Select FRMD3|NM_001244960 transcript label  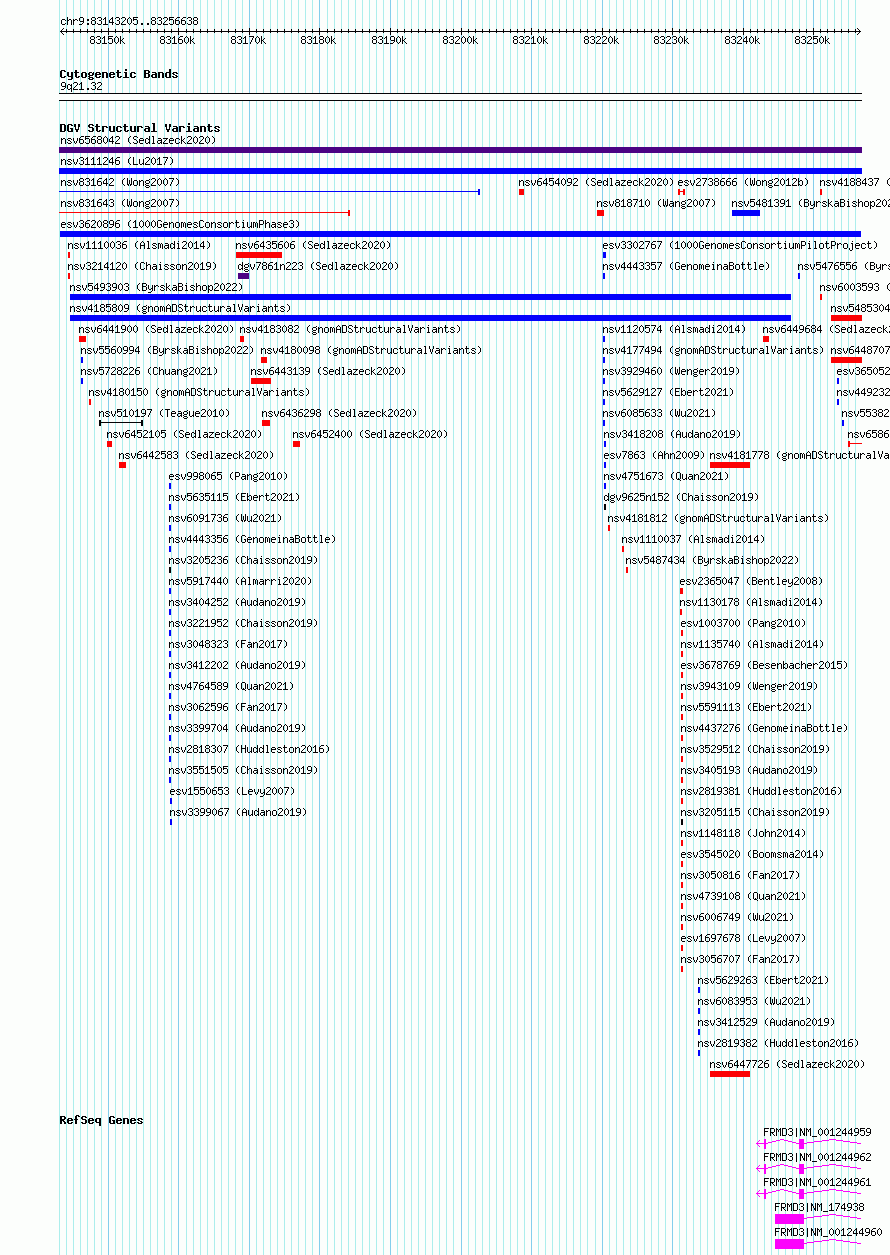828,1232
